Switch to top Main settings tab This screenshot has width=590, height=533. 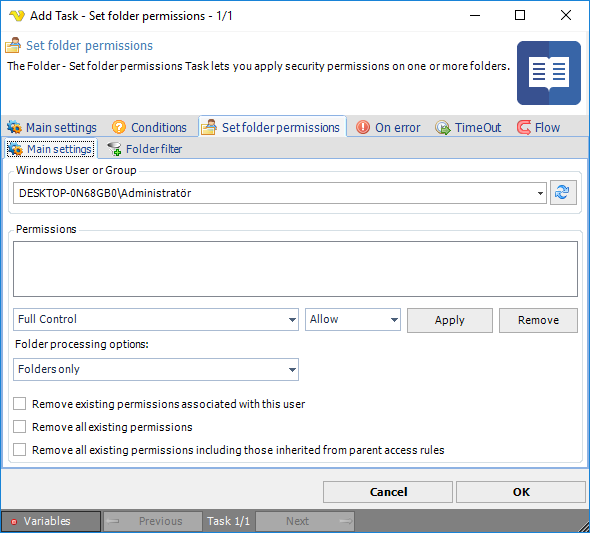coord(52,127)
